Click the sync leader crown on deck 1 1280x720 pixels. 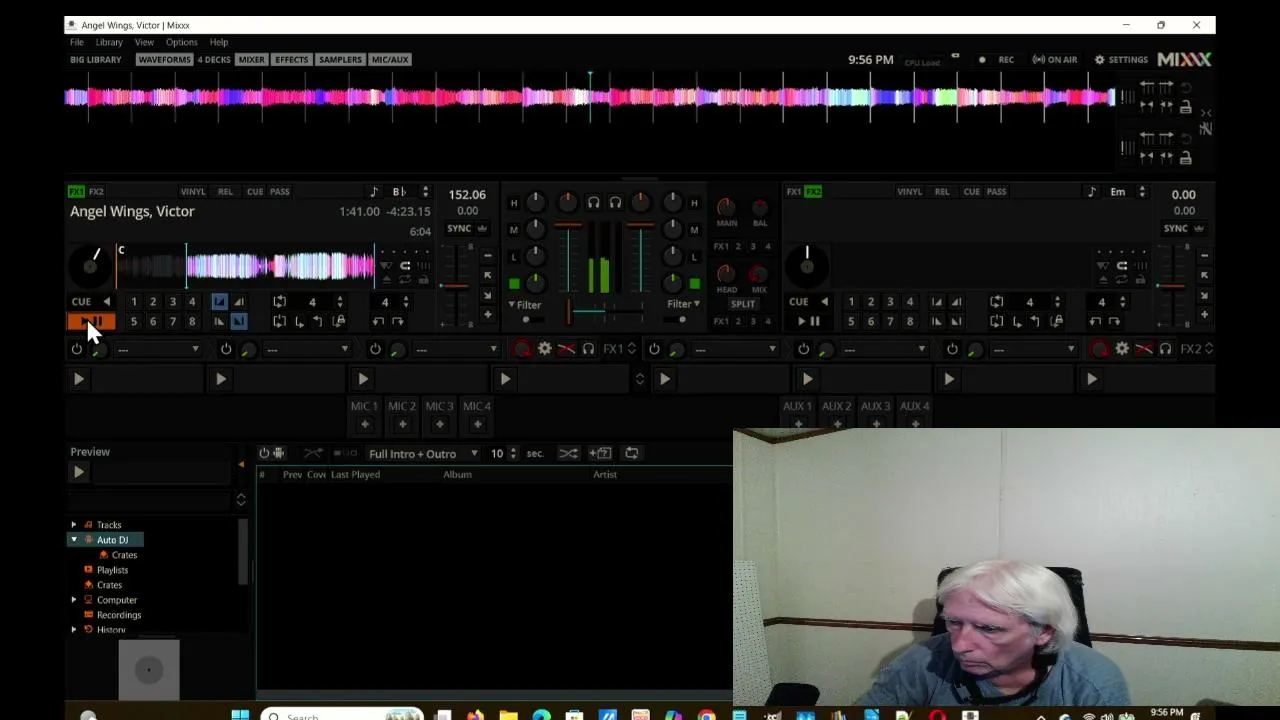pyautogui.click(x=482, y=228)
